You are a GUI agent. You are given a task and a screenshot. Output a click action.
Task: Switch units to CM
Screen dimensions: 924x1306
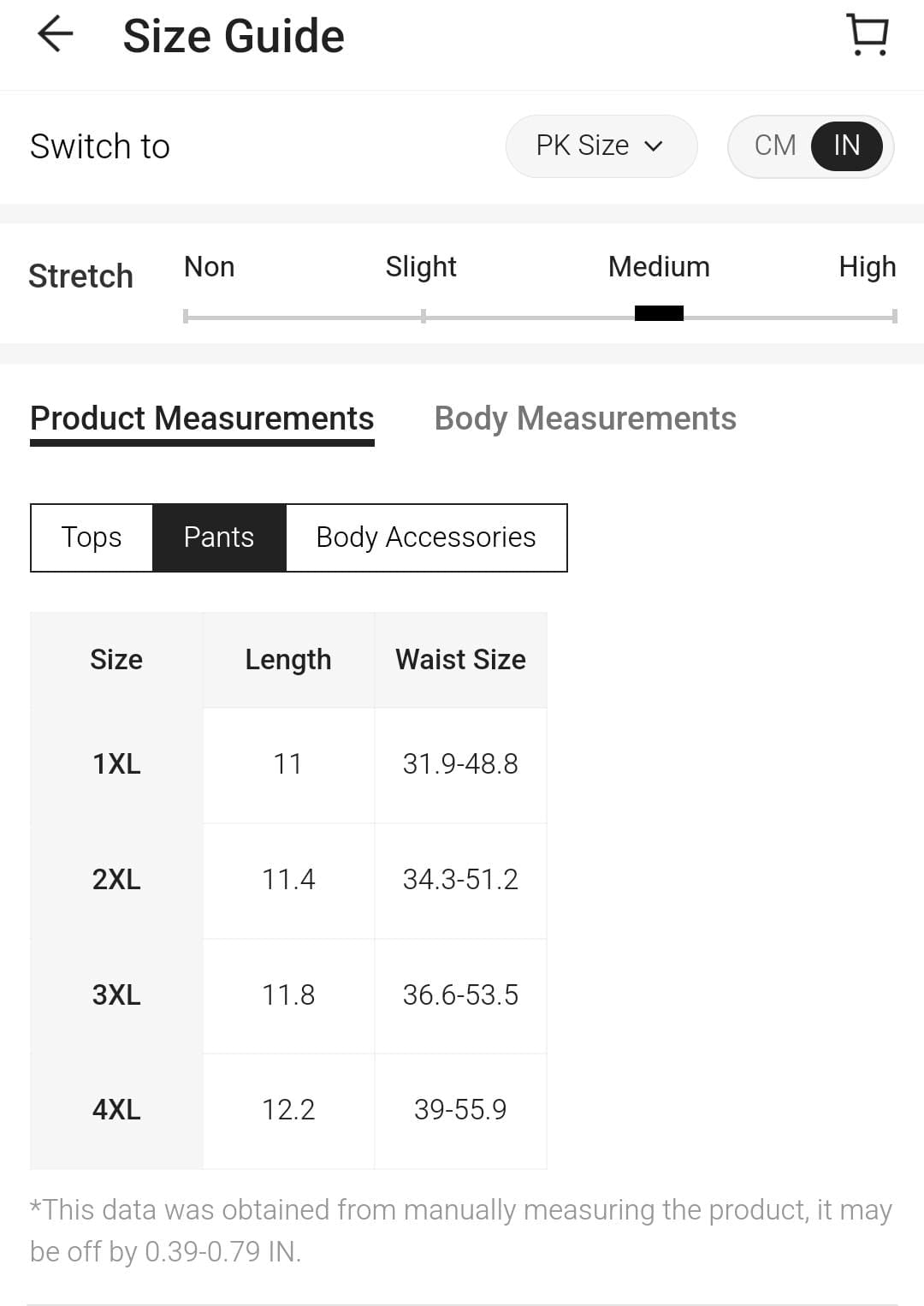[775, 145]
